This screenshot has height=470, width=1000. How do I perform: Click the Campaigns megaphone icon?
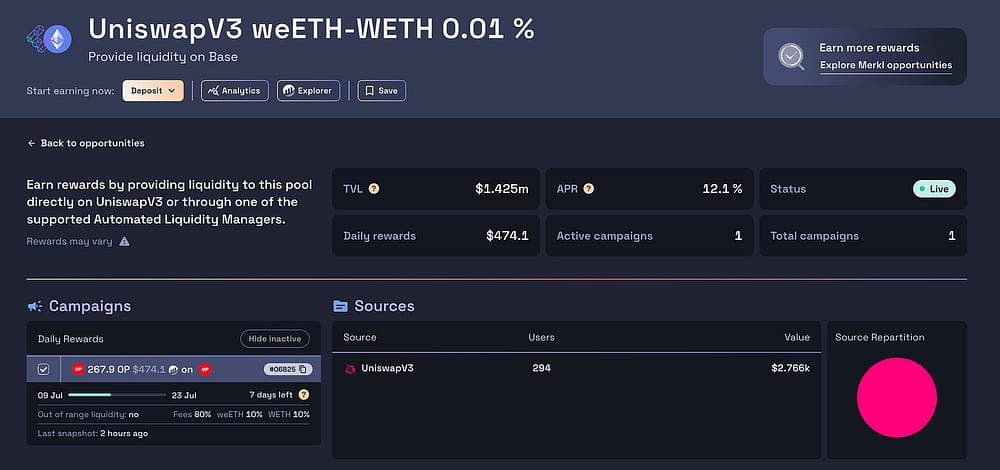click(x=34, y=306)
